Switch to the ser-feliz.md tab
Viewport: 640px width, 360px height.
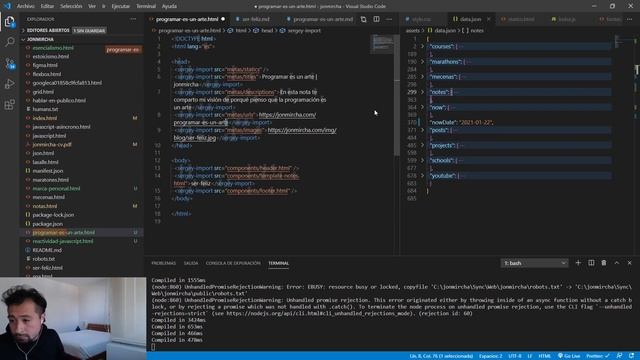(256, 19)
